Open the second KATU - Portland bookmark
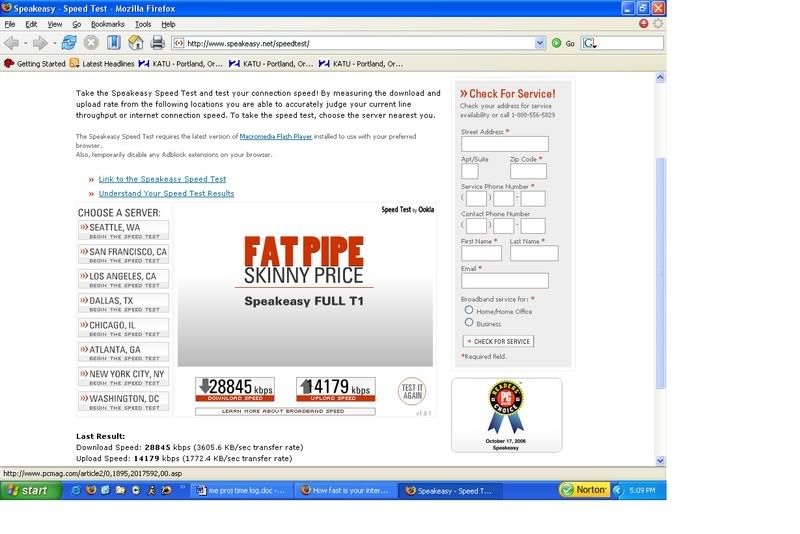800x534 pixels. [271, 64]
